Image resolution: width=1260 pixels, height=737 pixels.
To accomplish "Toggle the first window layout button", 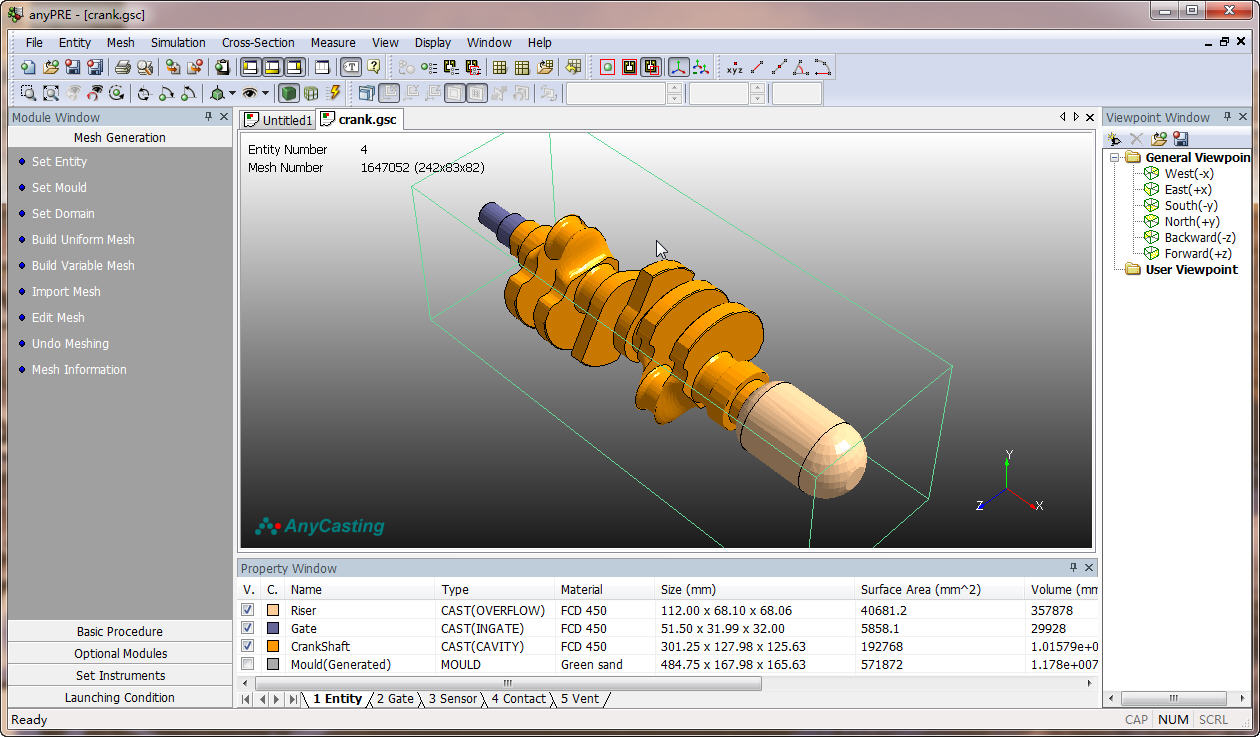I will click(250, 67).
